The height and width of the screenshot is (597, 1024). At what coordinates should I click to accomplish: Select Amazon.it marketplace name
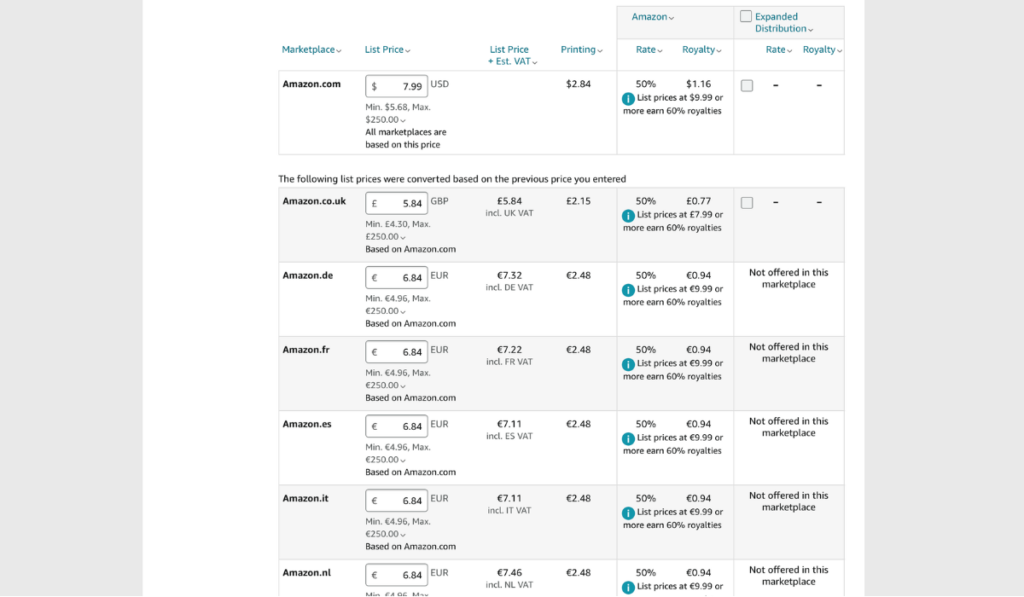[305, 498]
